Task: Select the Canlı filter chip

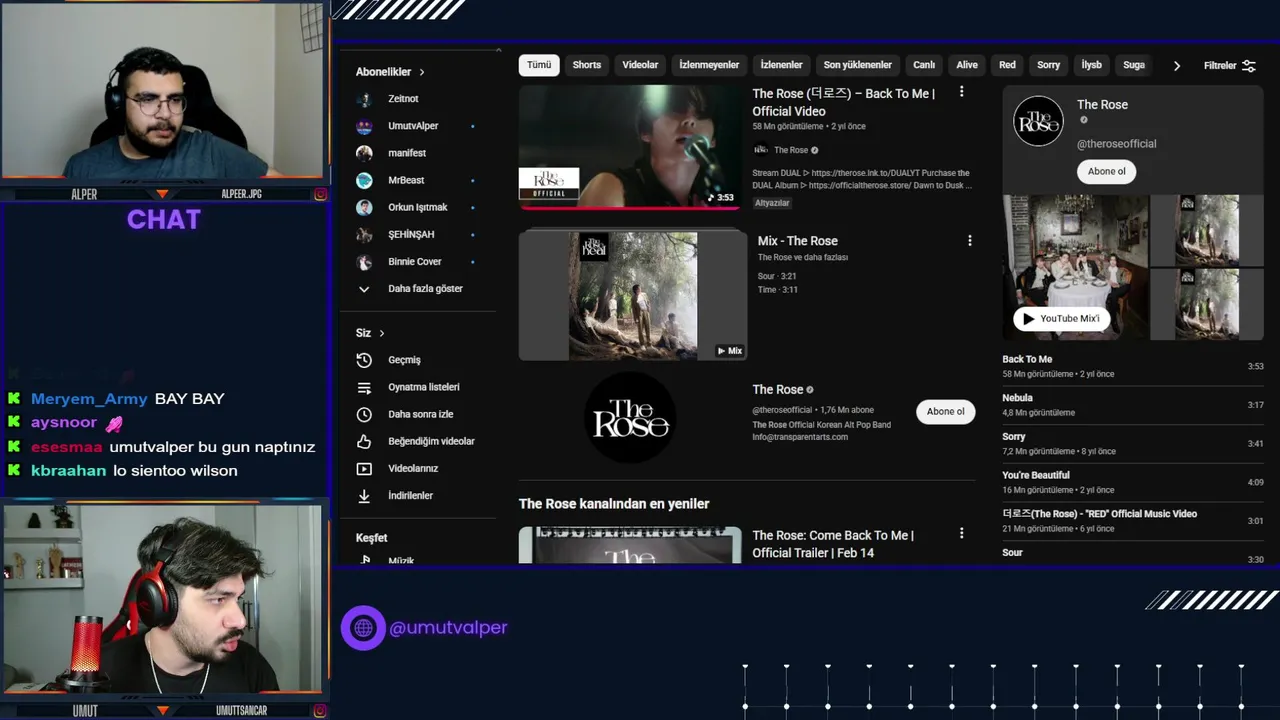Action: [924, 65]
